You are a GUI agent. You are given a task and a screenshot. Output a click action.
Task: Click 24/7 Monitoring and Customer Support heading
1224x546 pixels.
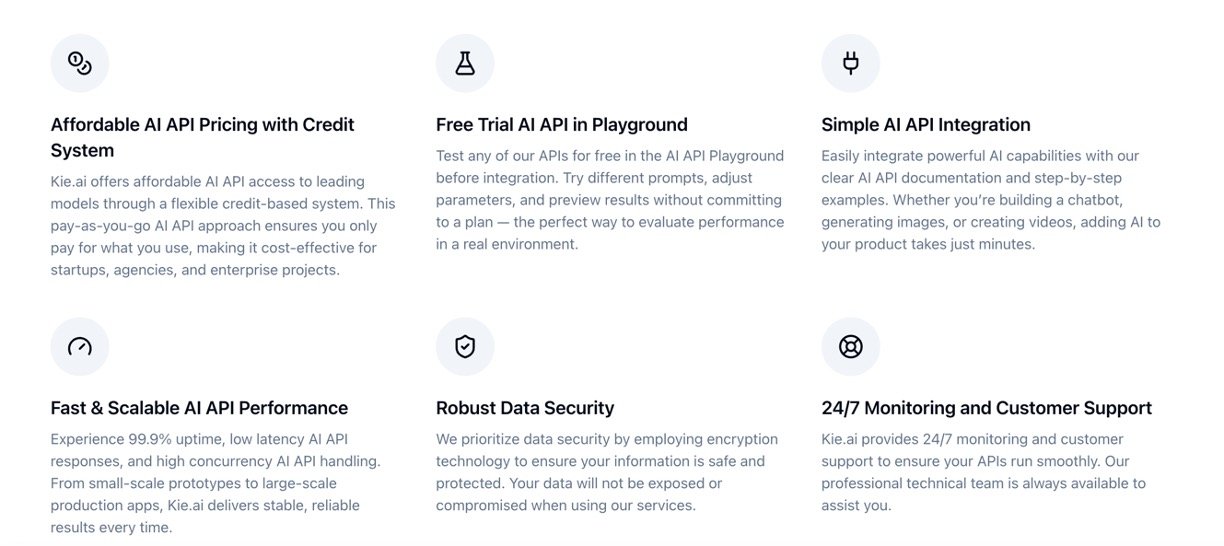click(986, 408)
